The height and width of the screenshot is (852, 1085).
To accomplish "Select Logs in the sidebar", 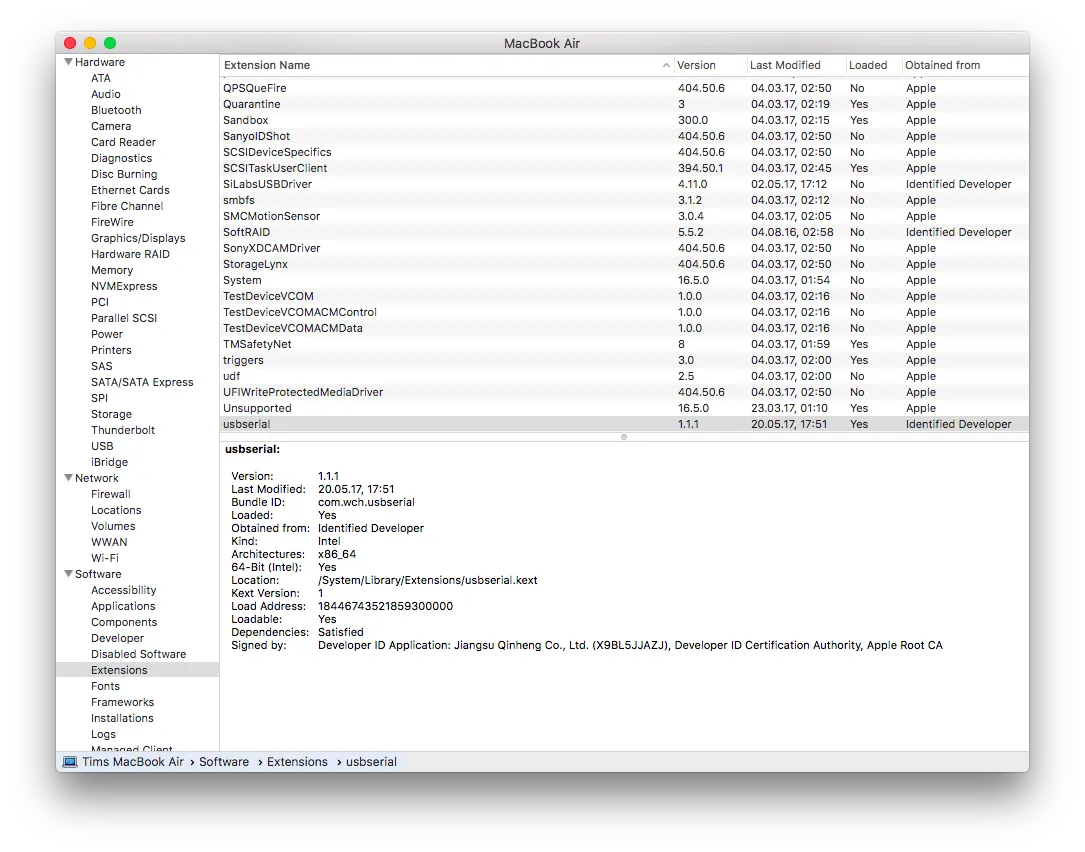I will [103, 734].
